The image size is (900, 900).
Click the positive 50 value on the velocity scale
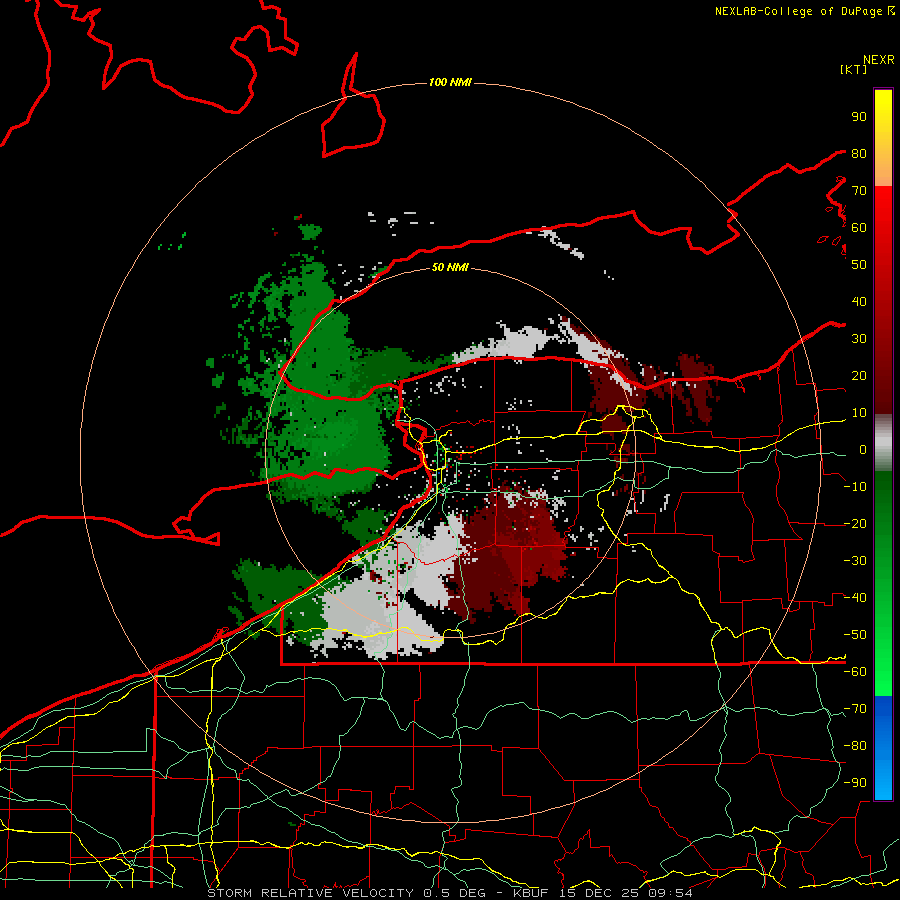[859, 265]
